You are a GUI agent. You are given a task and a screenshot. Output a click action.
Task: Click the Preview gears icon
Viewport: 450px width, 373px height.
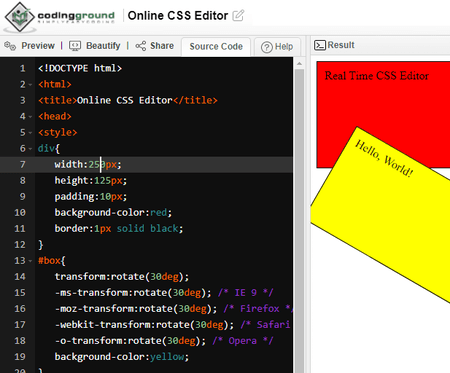[x=10, y=46]
